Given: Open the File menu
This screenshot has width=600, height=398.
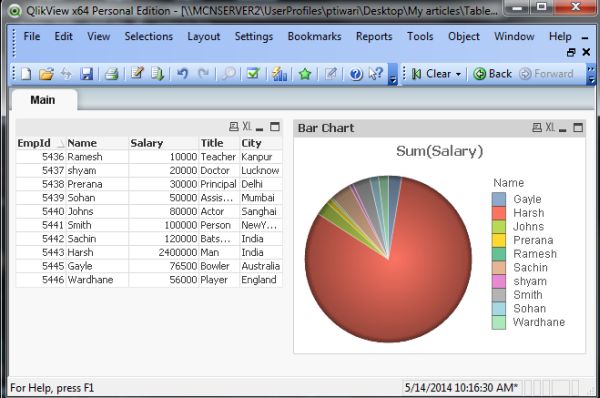Looking at the screenshot, I should (x=32, y=36).
